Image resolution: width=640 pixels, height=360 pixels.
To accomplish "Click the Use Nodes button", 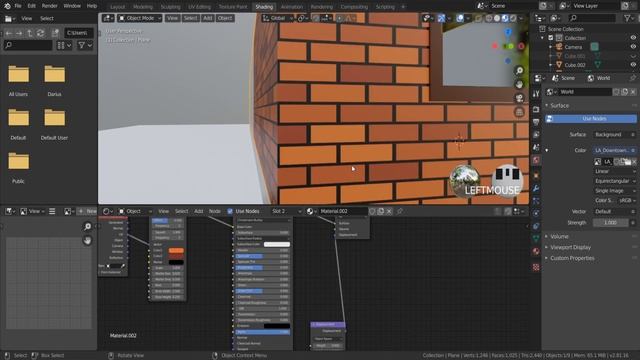I will pos(591,119).
